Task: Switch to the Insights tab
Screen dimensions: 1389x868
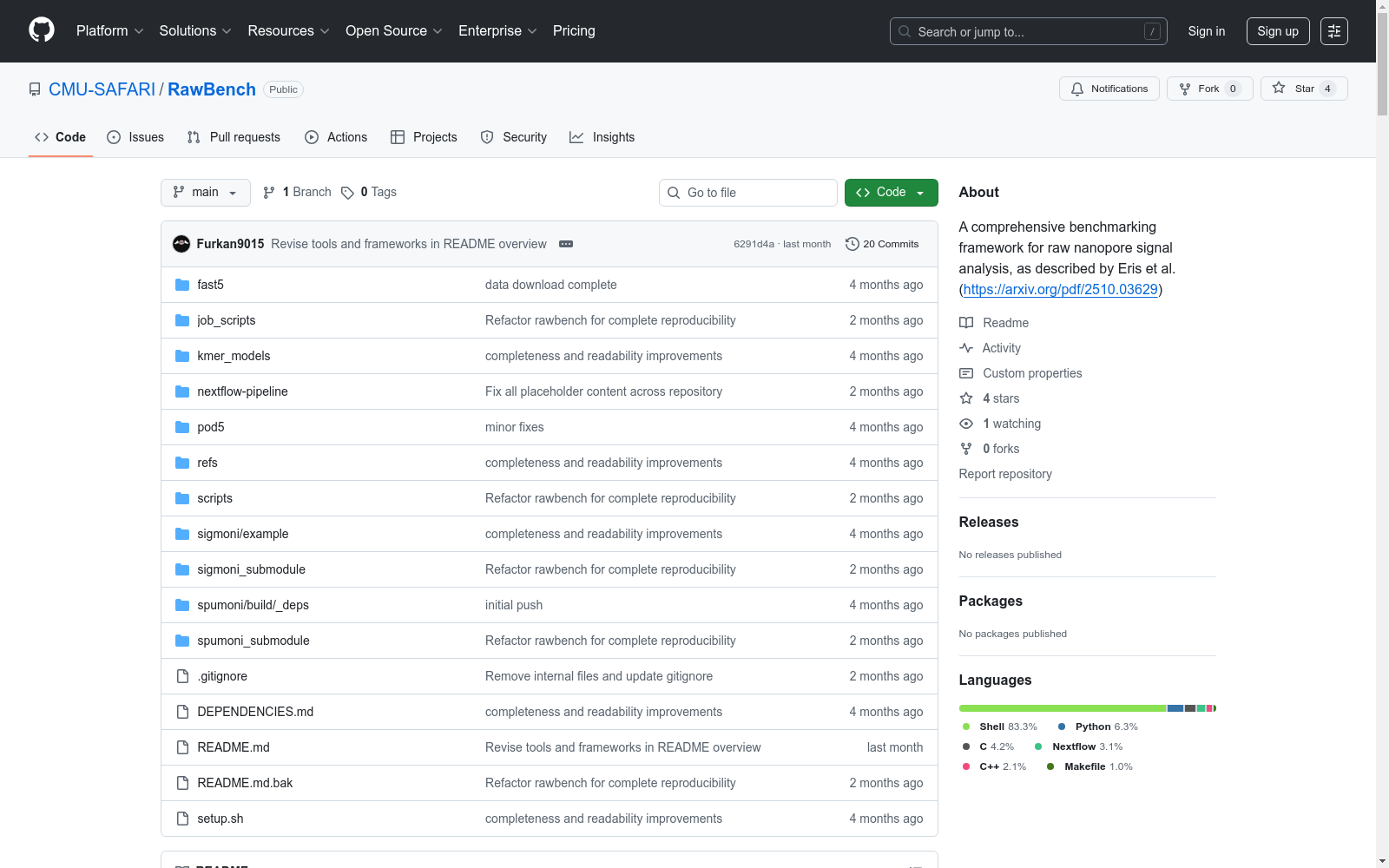Action: 602,137
